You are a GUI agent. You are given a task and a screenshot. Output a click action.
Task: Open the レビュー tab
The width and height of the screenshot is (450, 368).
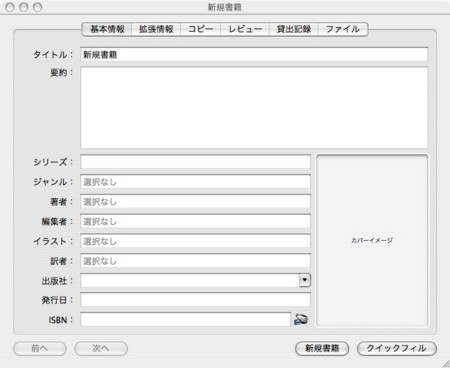(x=245, y=29)
